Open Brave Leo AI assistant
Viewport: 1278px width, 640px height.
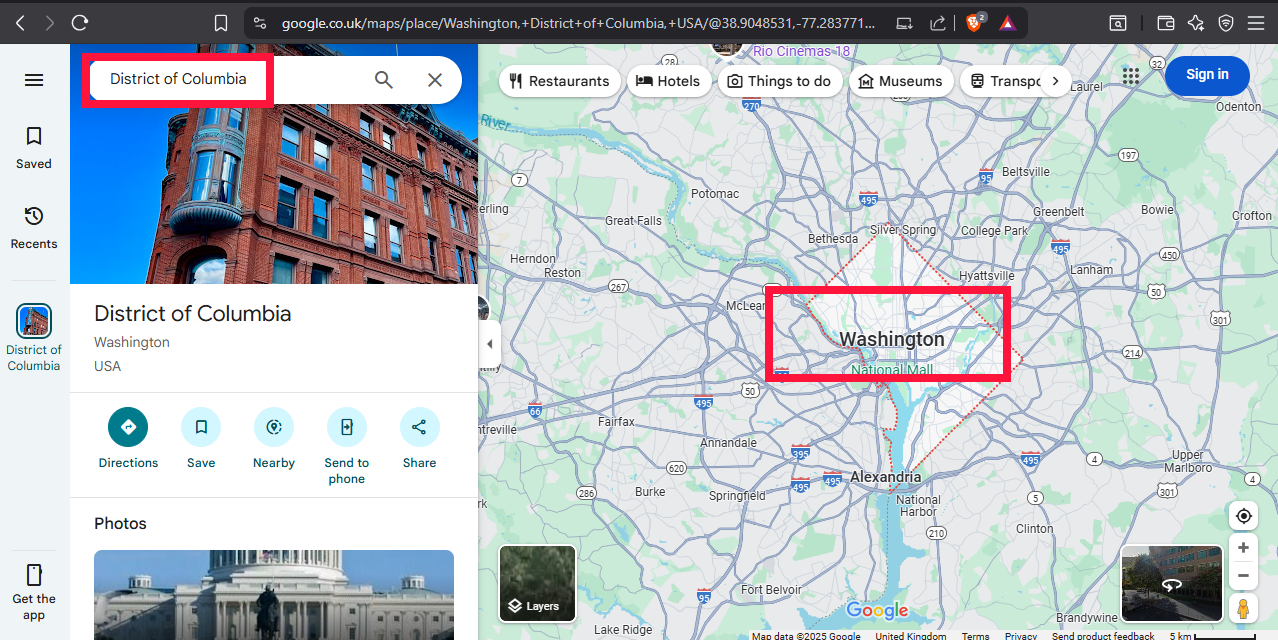[1196, 22]
